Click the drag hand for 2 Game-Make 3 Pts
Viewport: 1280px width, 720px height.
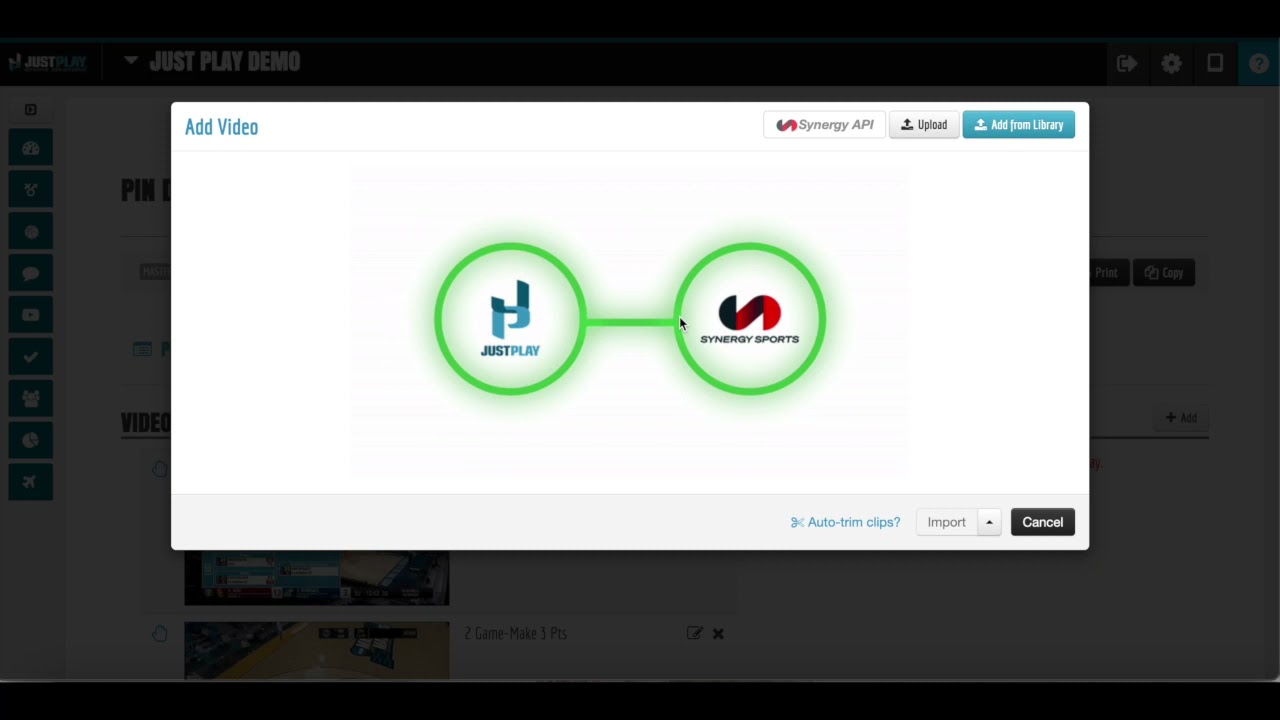160,634
